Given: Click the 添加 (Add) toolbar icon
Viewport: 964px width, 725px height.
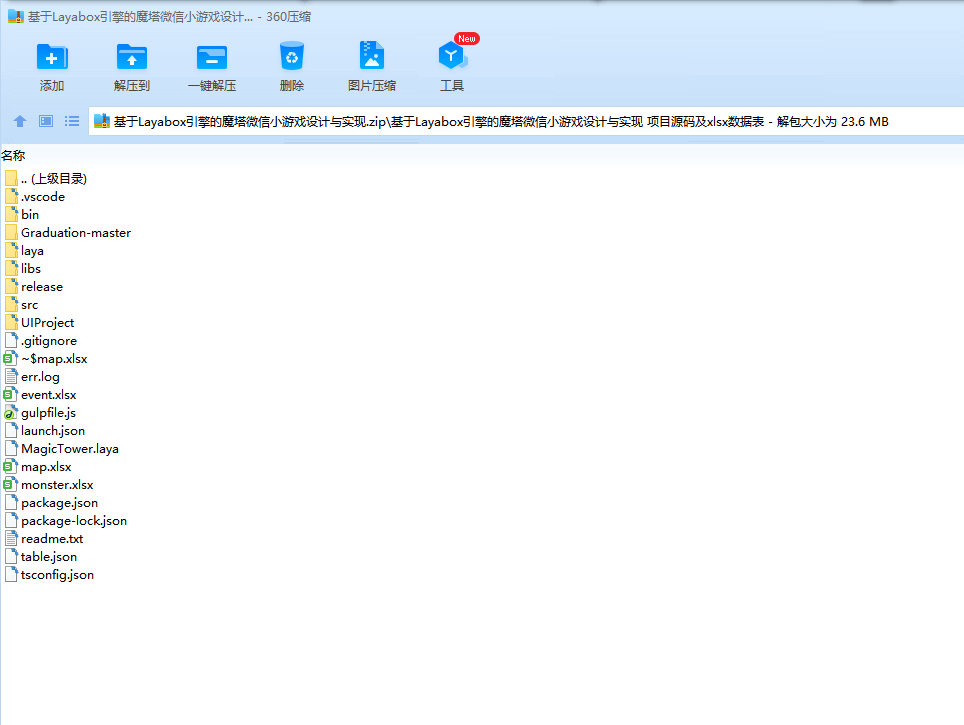Looking at the screenshot, I should (52, 57).
